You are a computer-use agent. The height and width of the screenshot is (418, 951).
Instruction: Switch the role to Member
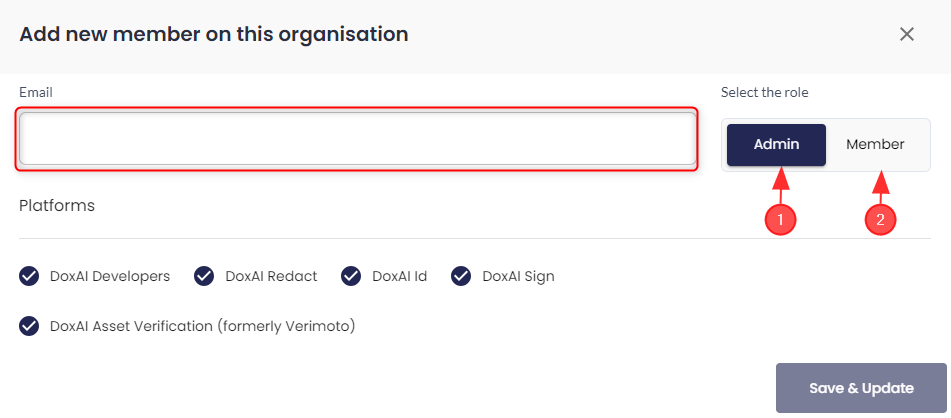coord(875,144)
